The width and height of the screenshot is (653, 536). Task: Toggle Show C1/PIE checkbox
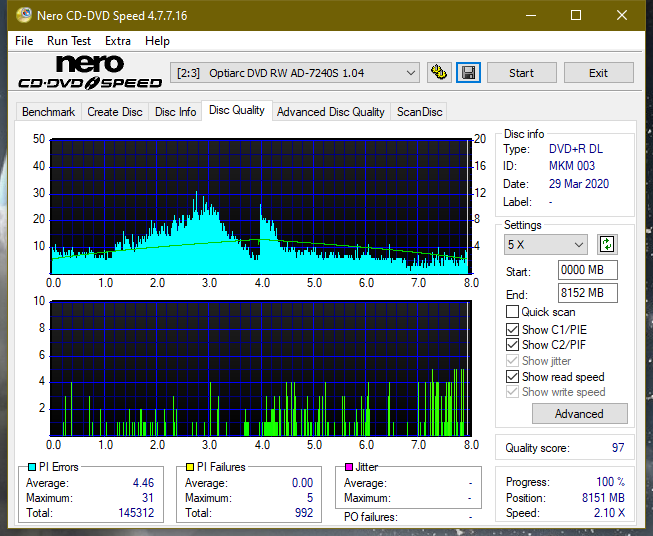coord(512,329)
